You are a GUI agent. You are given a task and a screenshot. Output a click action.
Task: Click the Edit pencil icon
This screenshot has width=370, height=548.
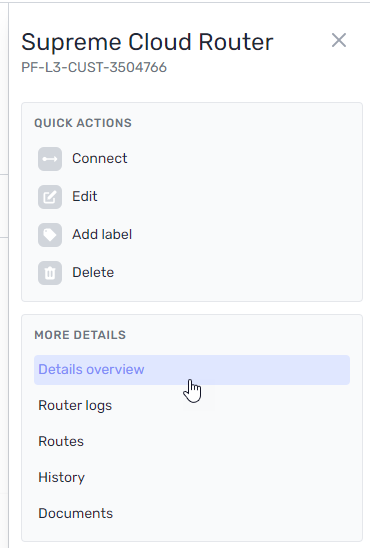[x=50, y=197]
